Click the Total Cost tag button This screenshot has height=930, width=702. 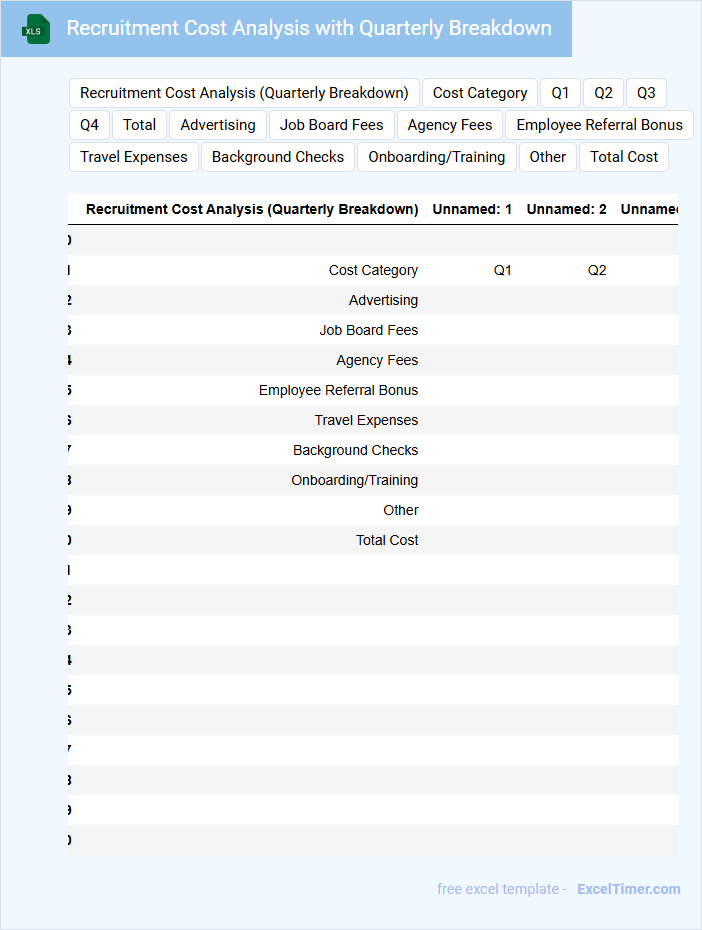click(x=624, y=157)
